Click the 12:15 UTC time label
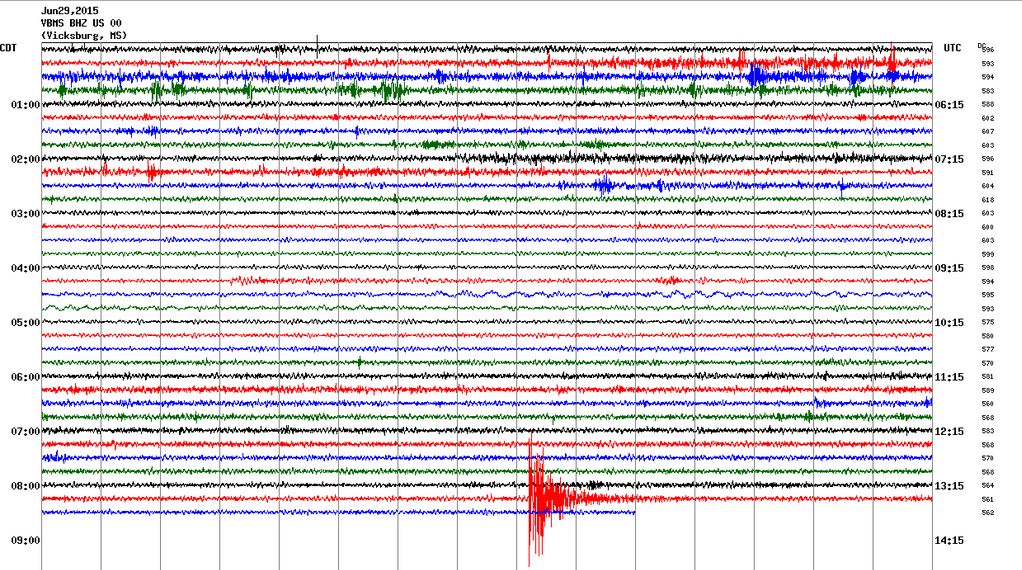This screenshot has width=1022, height=570. point(949,431)
